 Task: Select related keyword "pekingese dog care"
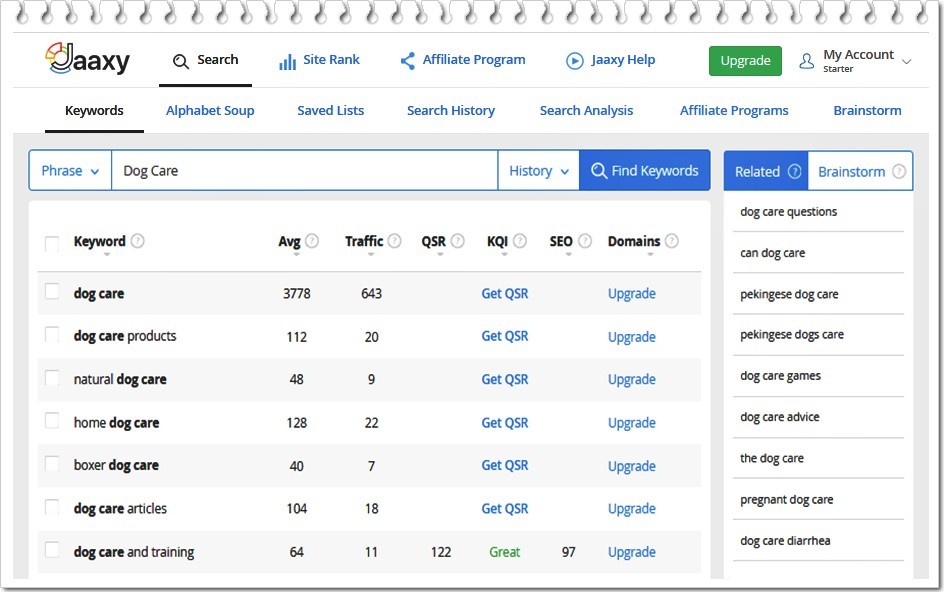tap(789, 294)
